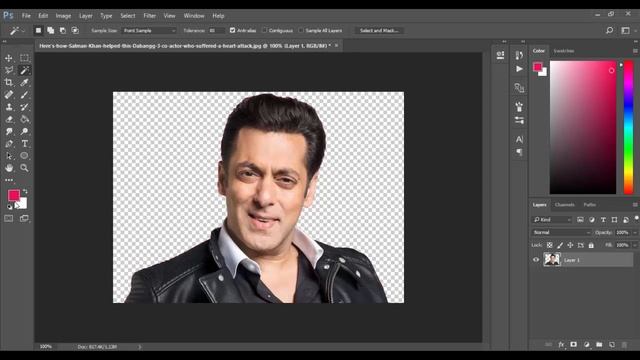Change screen mode from toolbox

pyautogui.click(x=24, y=219)
